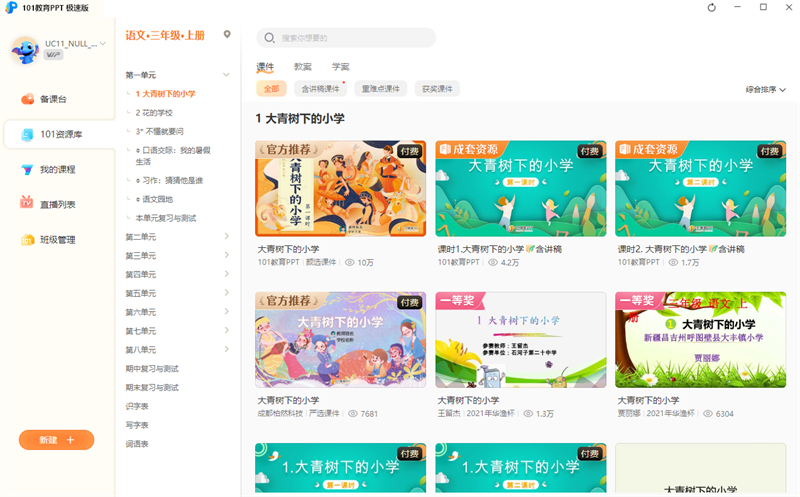Open the 1.大青树下的小学 第二课时 thumbnail

tap(521, 468)
